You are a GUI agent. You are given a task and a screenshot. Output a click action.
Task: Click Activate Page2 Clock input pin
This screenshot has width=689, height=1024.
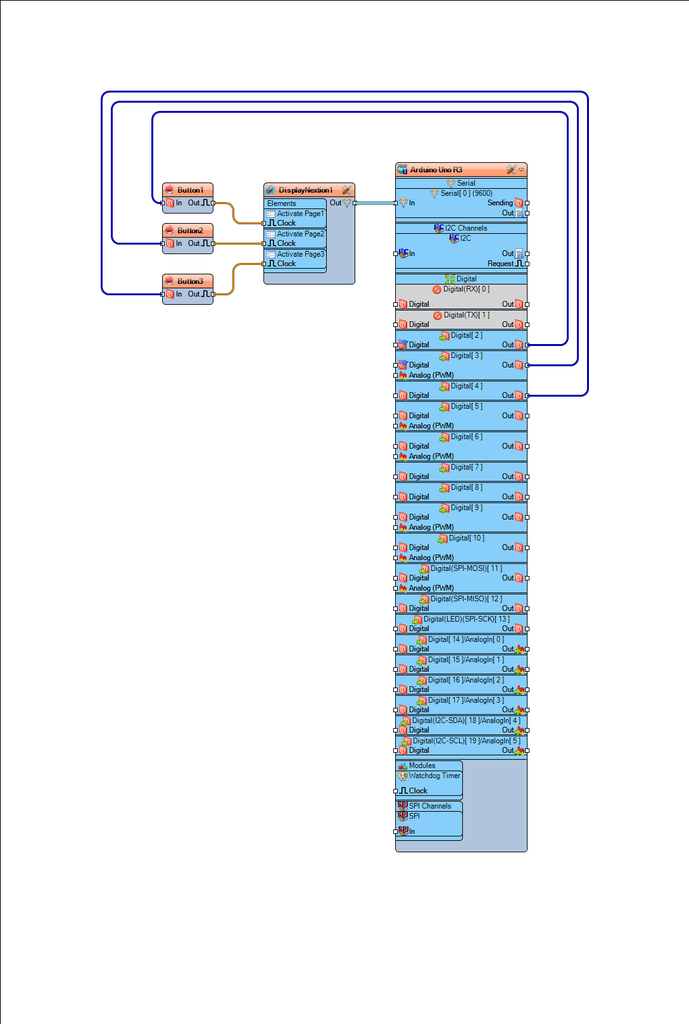[264, 244]
